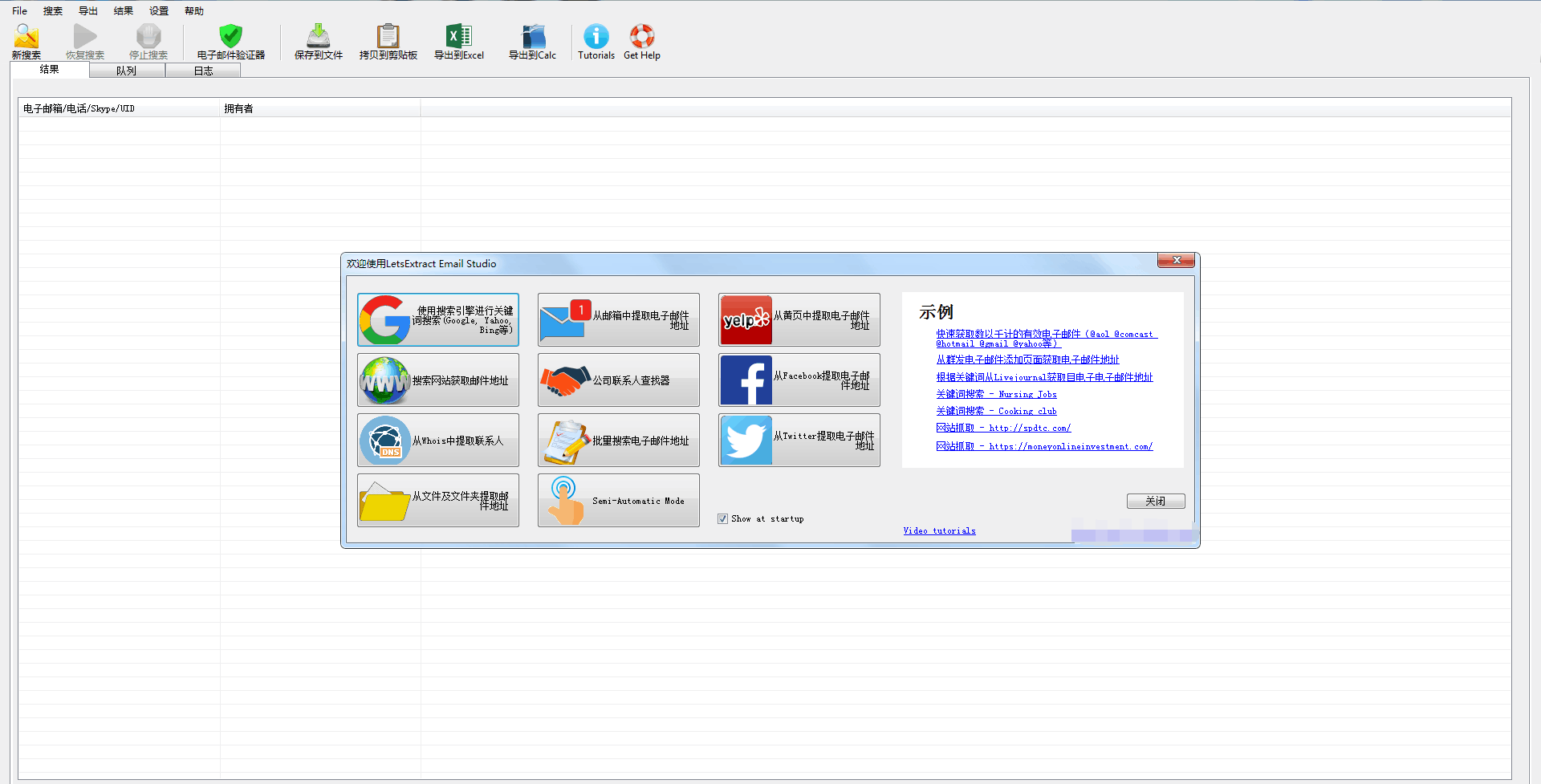Open the 搜索 menu in menu bar
This screenshot has width=1541, height=784.
pyautogui.click(x=53, y=11)
